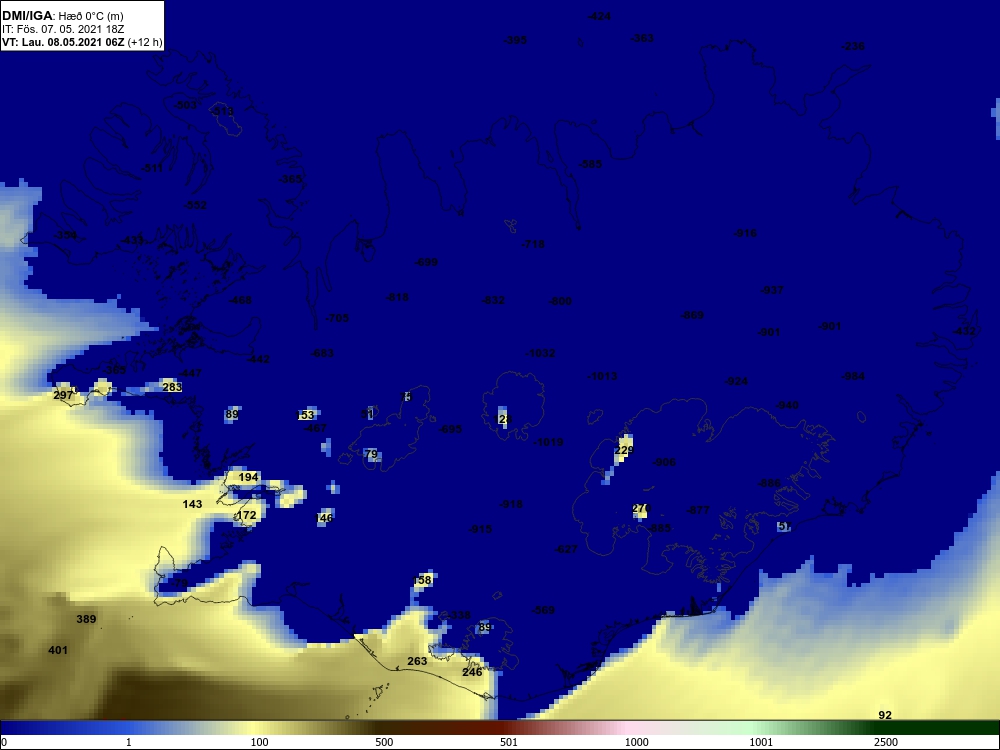
Task: Click the map value 153
Action: (306, 415)
